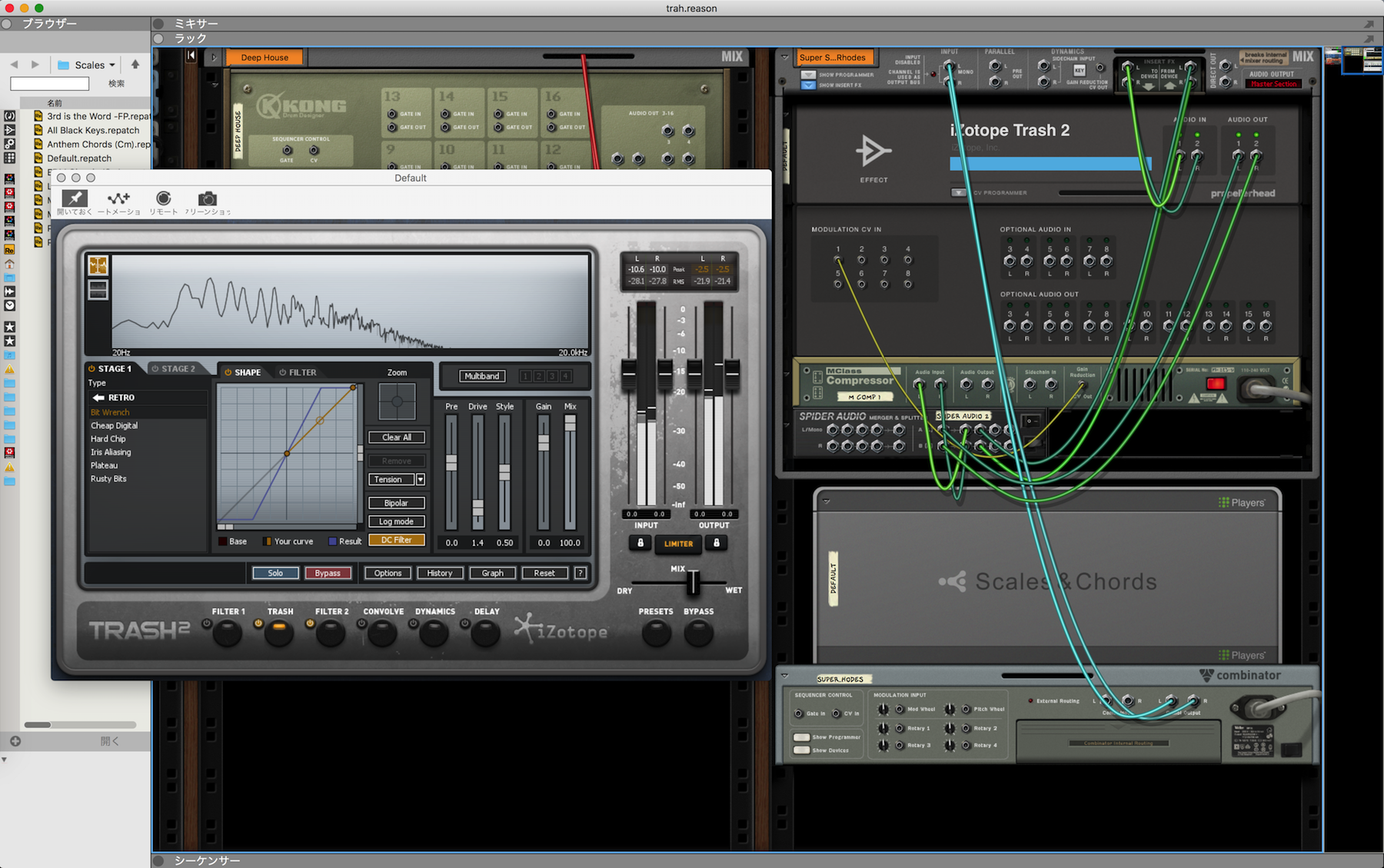Click the Zoom crosshair pad
Screen dimensions: 1384x868
coord(398,401)
